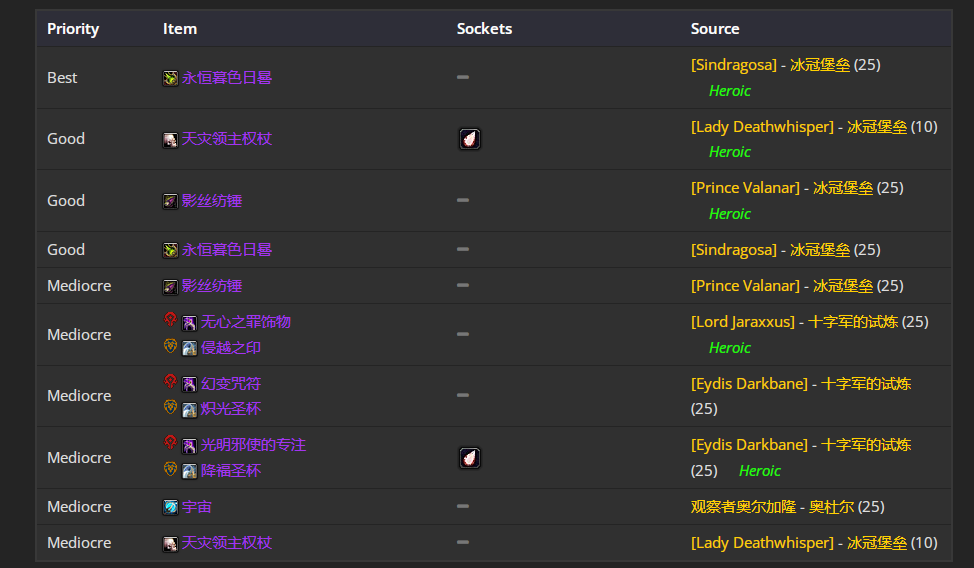Click the socket gem icon in the Good 天灾领主权杖 row
974x568 pixels.
click(x=469, y=139)
